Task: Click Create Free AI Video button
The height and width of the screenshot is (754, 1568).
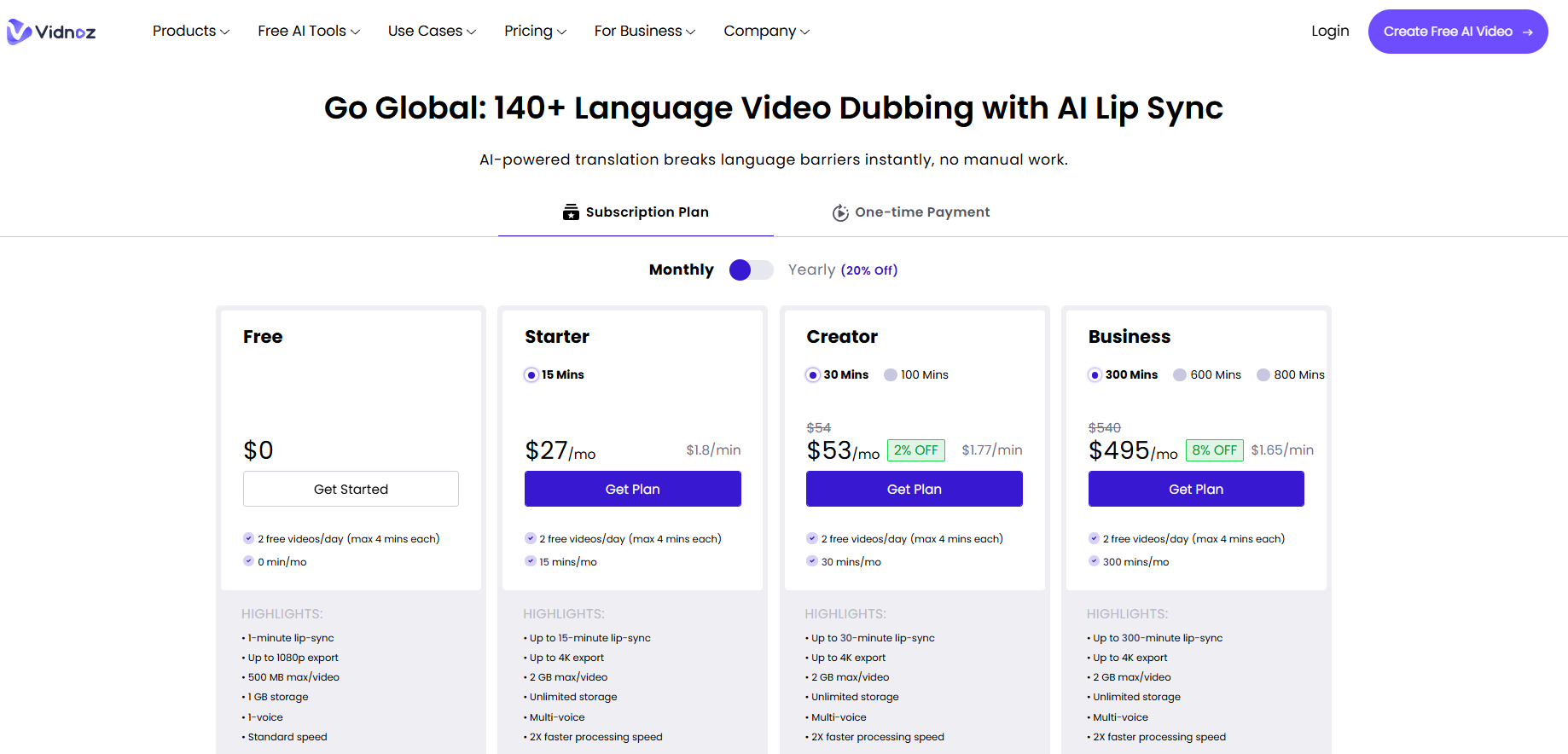Action: (1458, 32)
